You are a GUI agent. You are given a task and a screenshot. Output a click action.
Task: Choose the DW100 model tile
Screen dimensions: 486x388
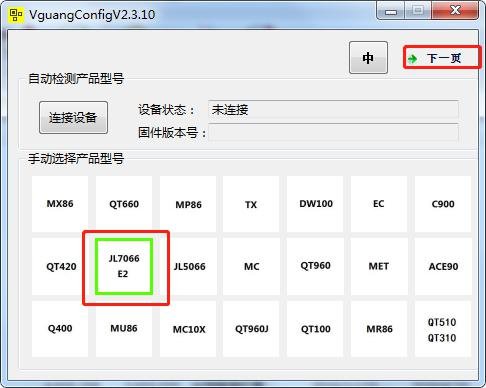(x=315, y=204)
